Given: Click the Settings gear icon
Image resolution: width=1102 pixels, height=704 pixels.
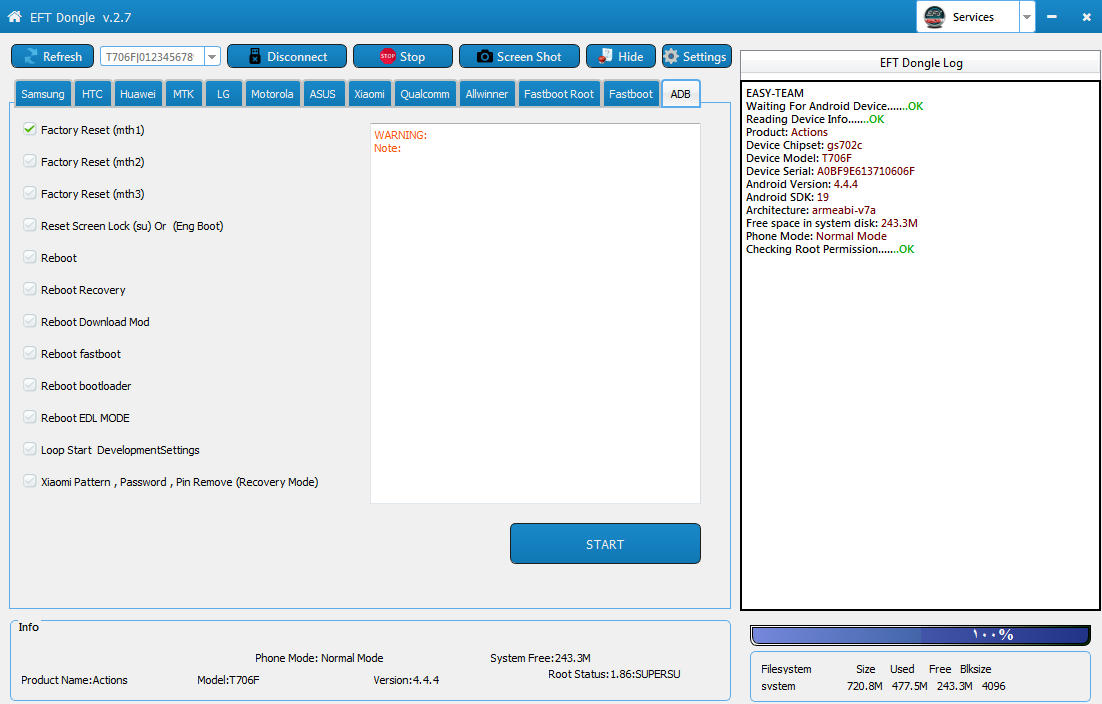Looking at the screenshot, I should (x=671, y=57).
